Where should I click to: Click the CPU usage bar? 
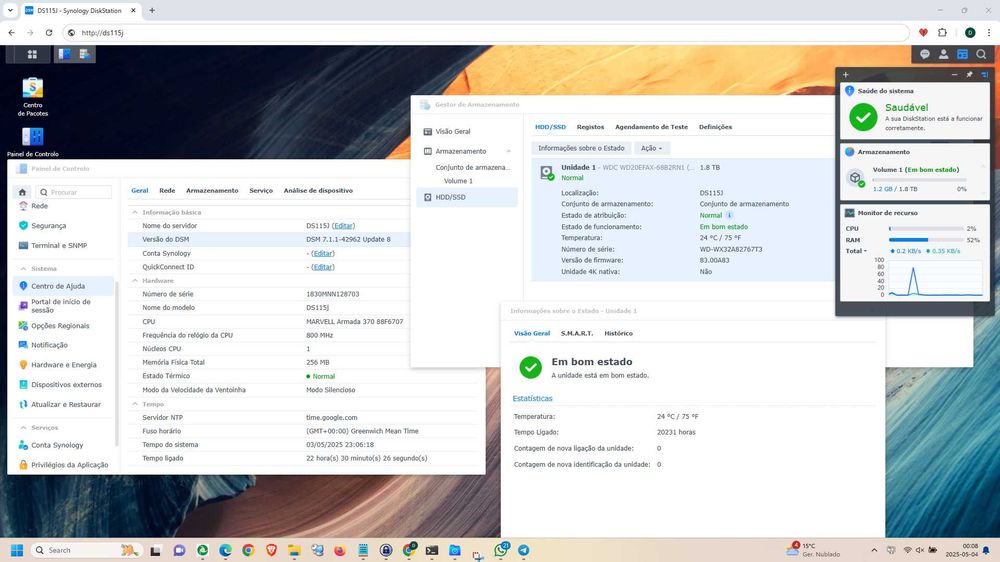(926, 228)
